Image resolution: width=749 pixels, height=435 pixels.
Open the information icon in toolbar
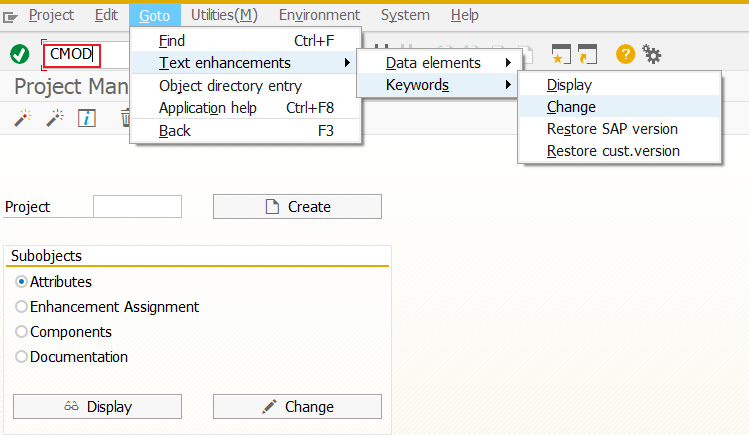(x=86, y=118)
